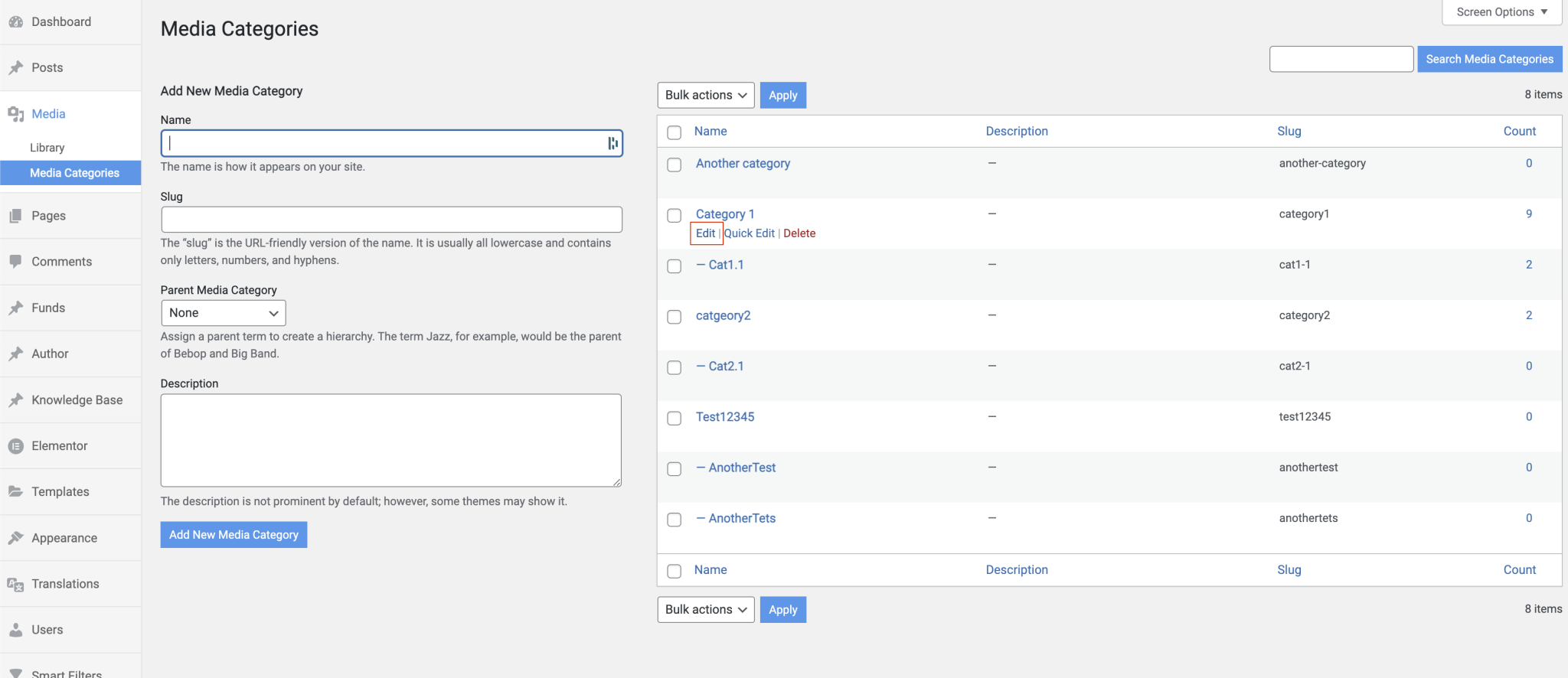
Task: Select the Test12345 row checkbox
Action: [x=674, y=419]
